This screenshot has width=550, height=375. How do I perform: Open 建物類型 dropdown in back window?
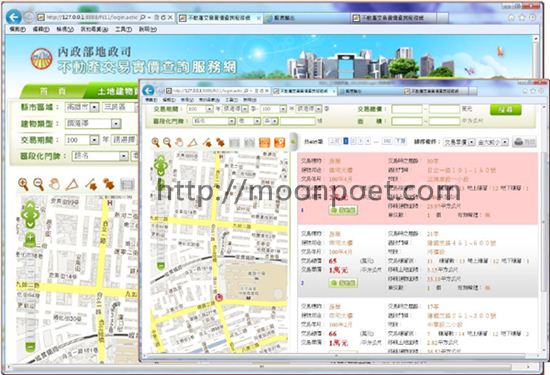point(93,123)
